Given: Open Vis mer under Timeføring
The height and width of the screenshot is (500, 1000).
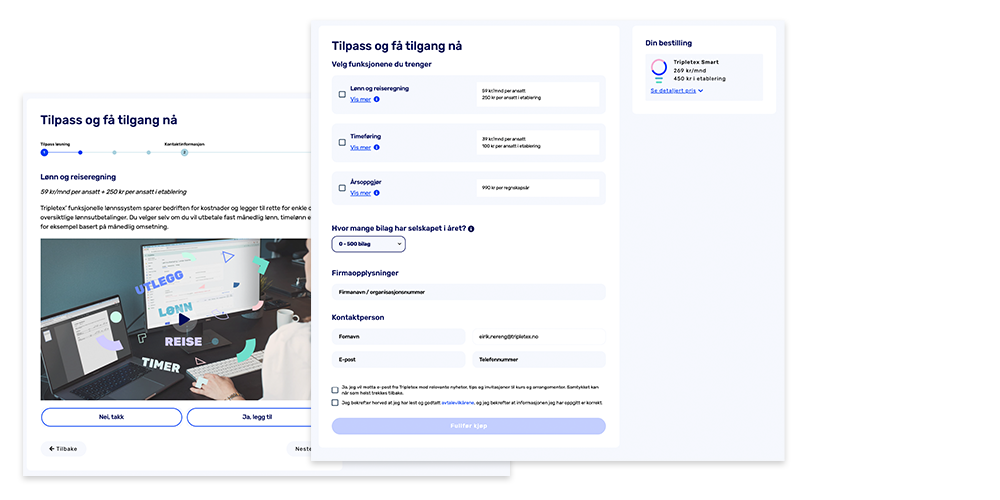Looking at the screenshot, I should pyautogui.click(x=360, y=147).
